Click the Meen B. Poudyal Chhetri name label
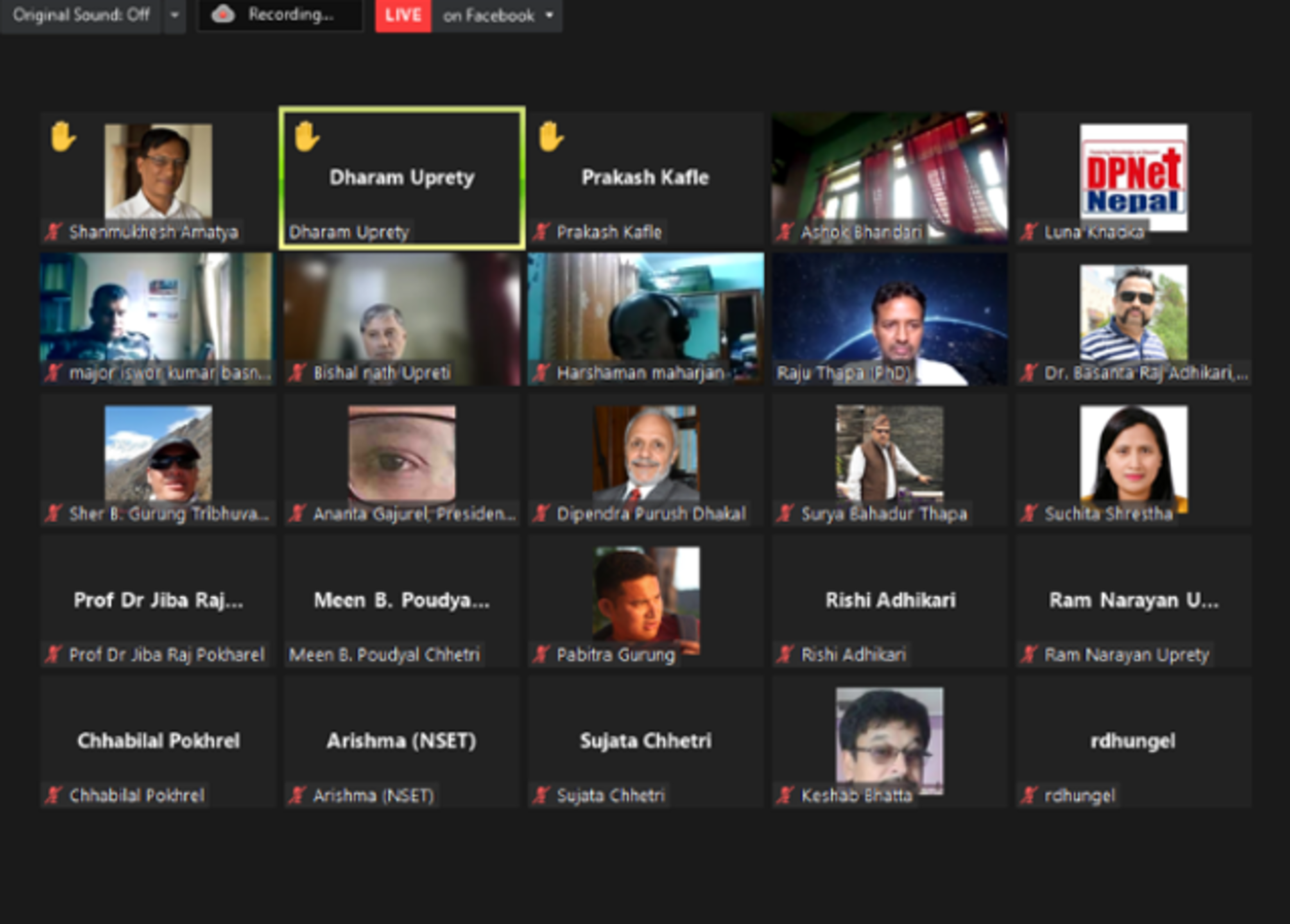Image resolution: width=1290 pixels, height=924 pixels. click(385, 654)
